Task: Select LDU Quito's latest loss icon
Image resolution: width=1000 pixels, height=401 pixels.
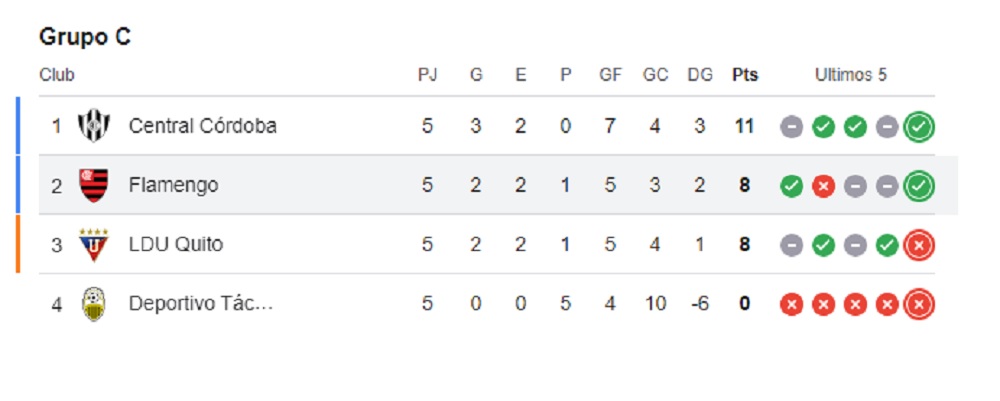Action: point(919,245)
